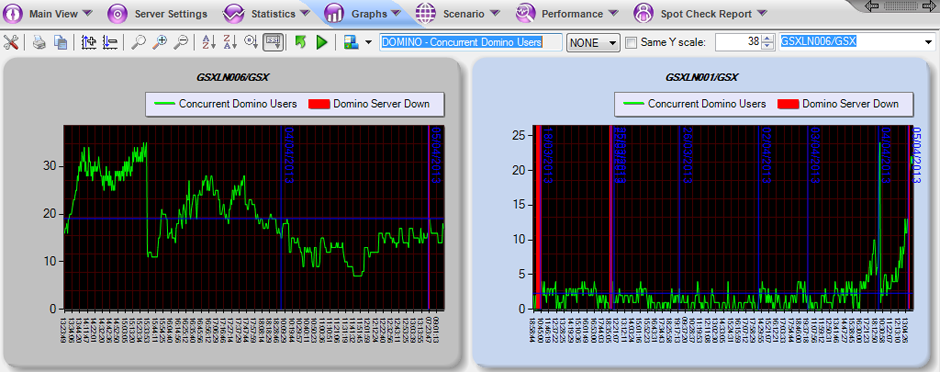Click the graph layout picture icon
Screen dimensions: 940x372
pos(351,42)
